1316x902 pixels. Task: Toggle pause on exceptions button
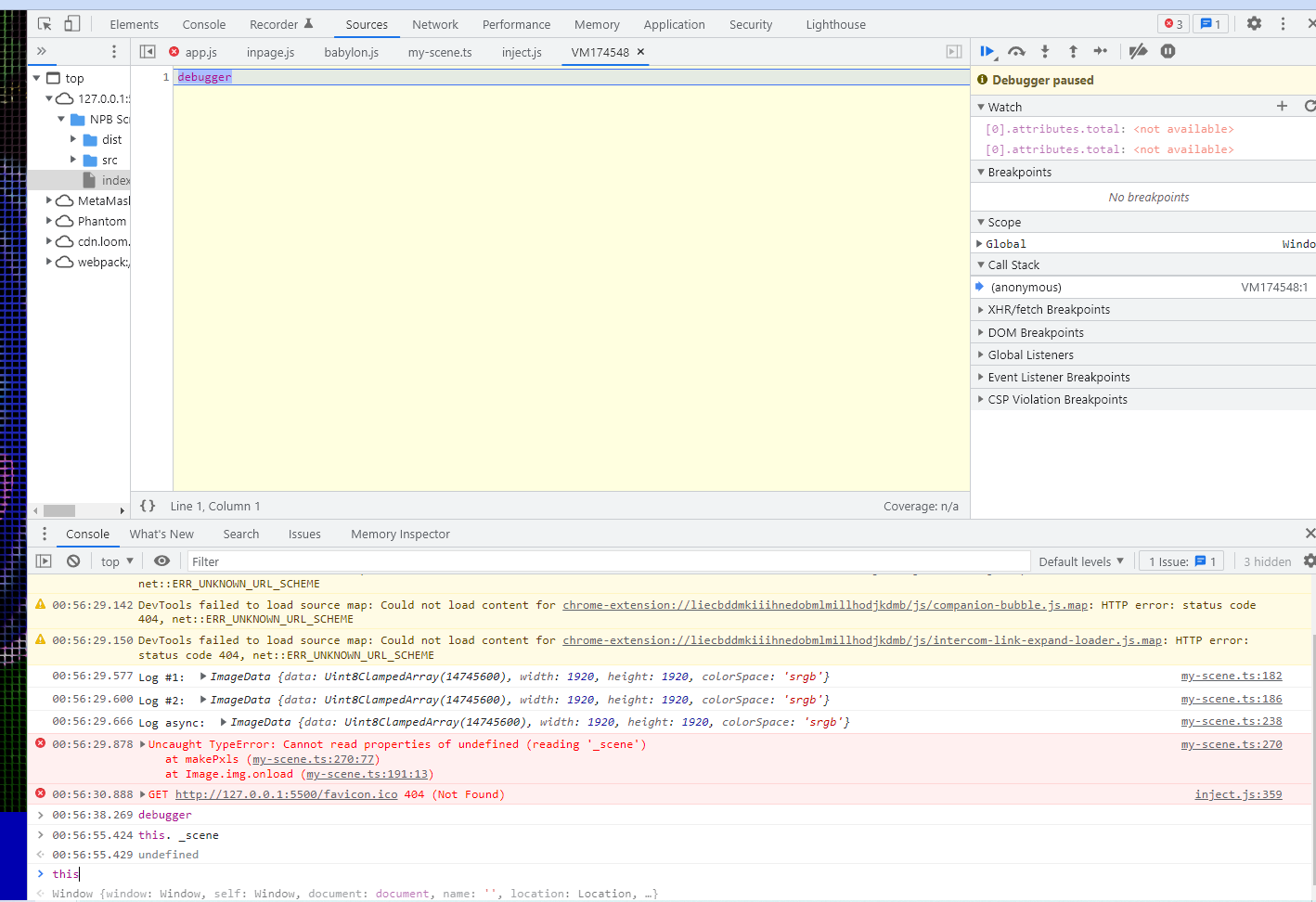[1168, 52]
